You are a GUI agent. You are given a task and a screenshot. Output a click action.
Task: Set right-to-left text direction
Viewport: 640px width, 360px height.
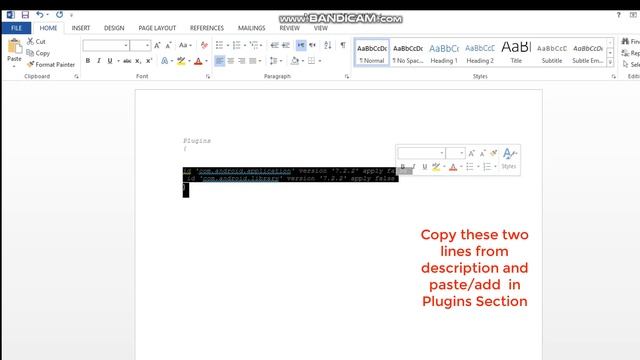[312, 45]
